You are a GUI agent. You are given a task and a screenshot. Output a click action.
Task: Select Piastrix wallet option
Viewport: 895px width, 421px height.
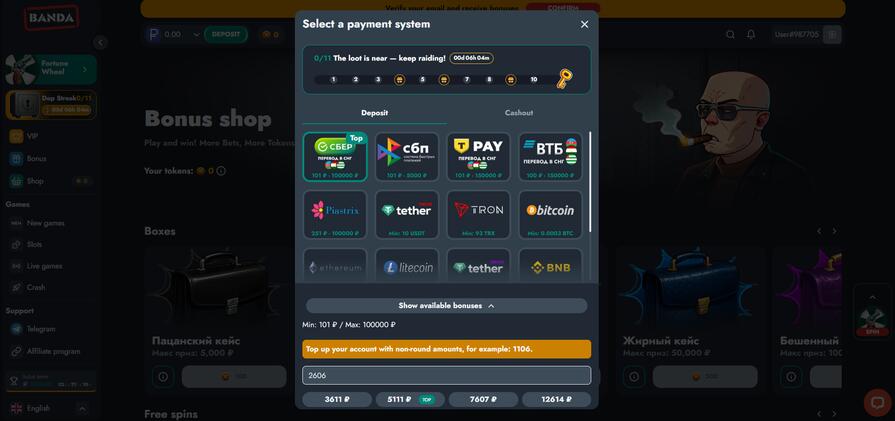(335, 214)
